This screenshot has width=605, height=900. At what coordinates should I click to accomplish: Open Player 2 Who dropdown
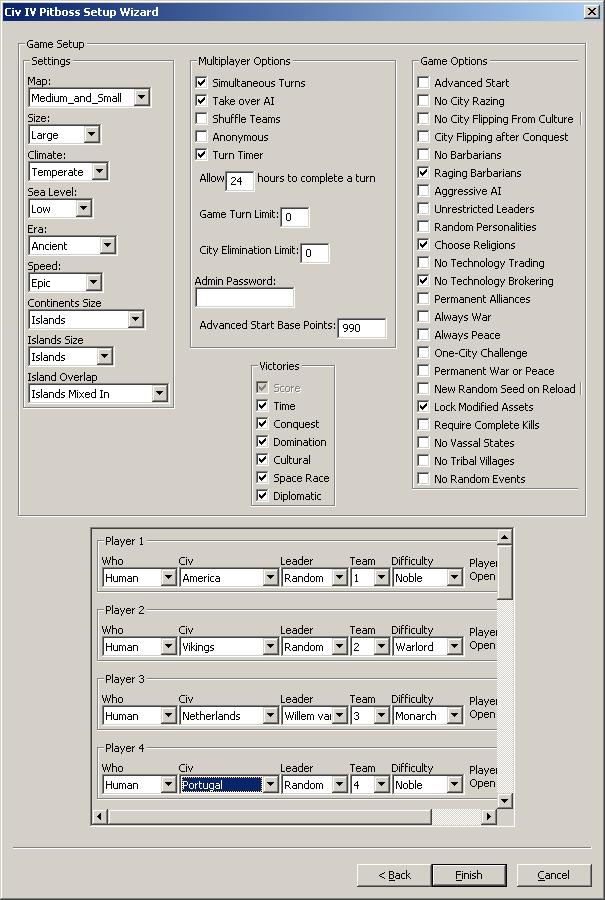[168, 647]
